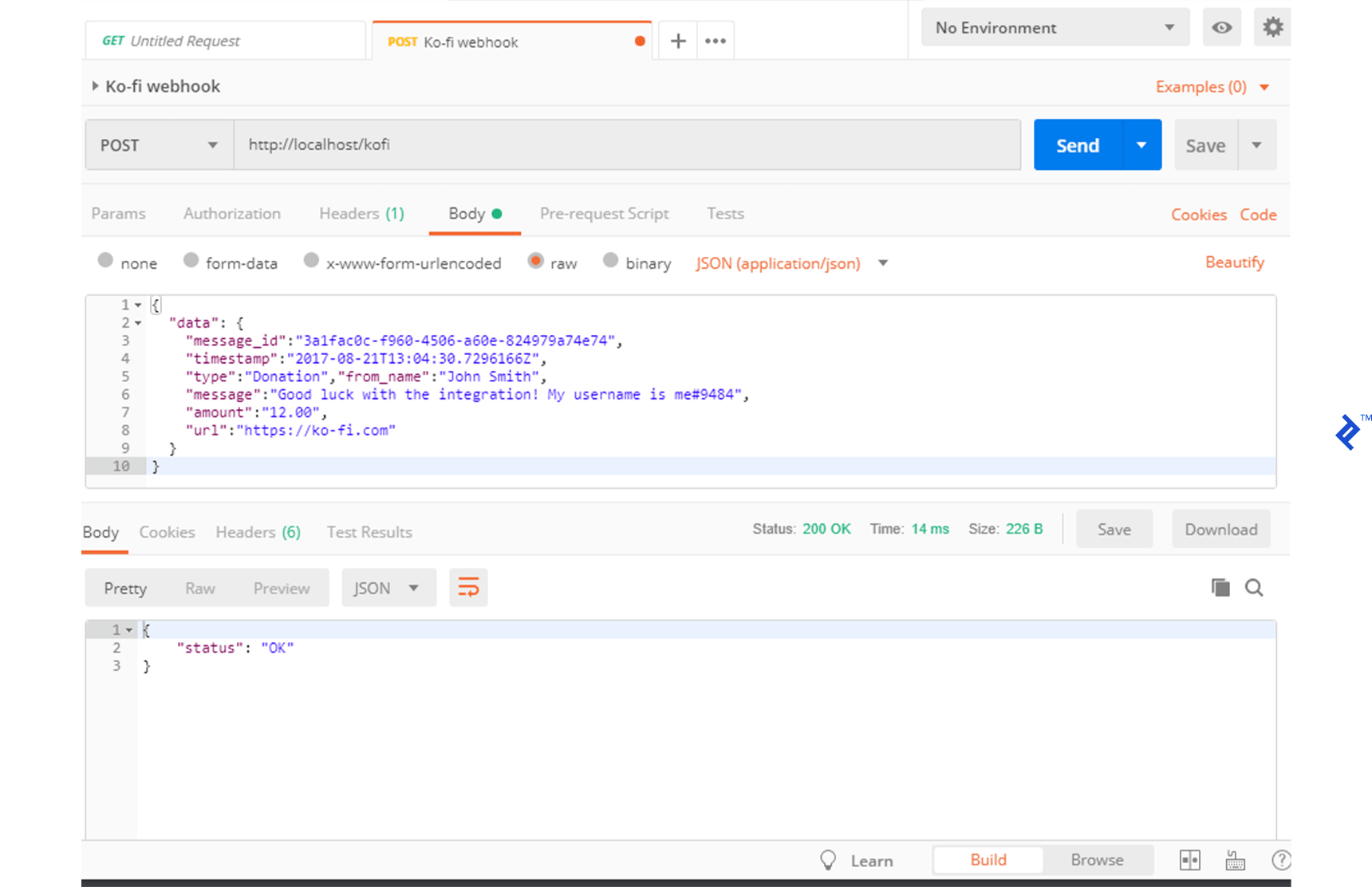Search within the response body
Image resolution: width=1372 pixels, height=887 pixels.
1253,587
